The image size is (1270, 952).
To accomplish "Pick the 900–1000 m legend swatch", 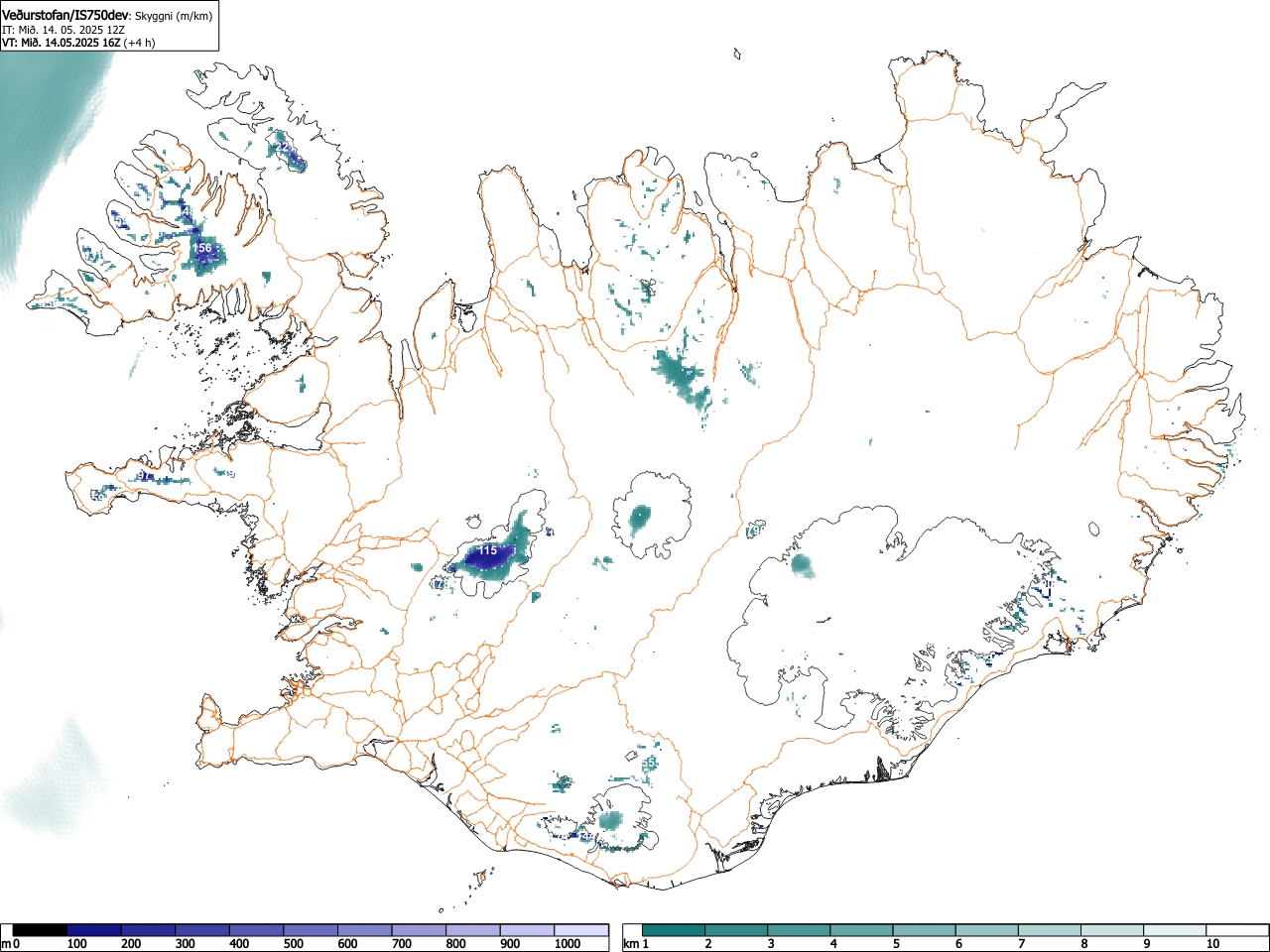I will click(x=527, y=930).
